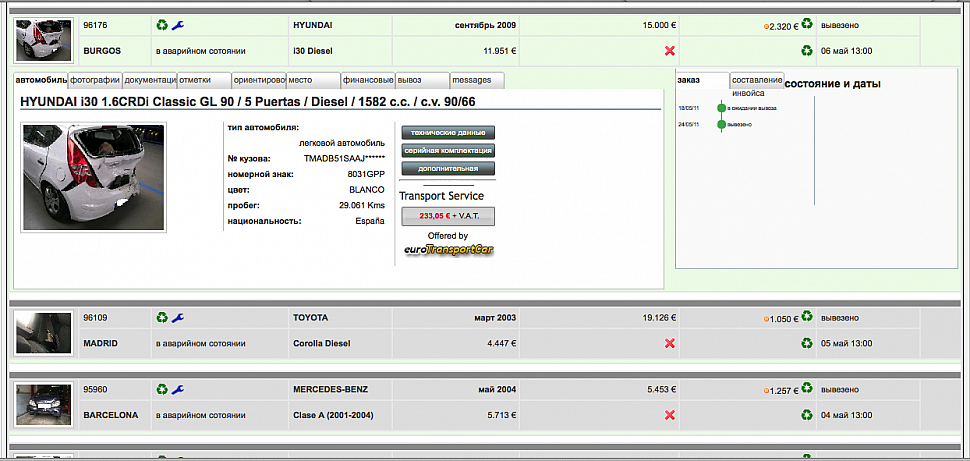This screenshot has height=461, width=970.
Task: Click the дополнительная button
Action: tap(448, 168)
